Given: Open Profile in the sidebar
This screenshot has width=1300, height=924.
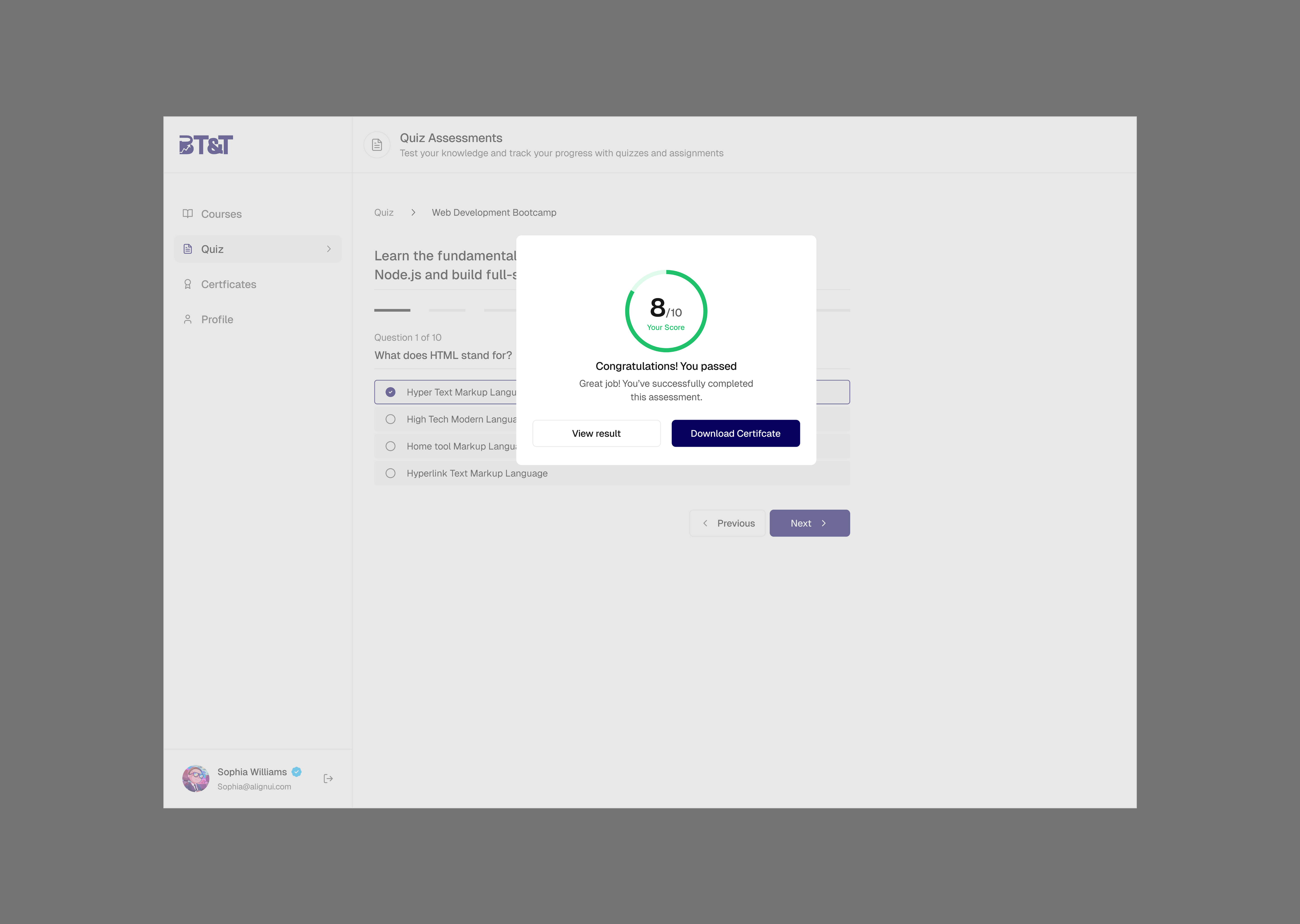Looking at the screenshot, I should [x=258, y=319].
